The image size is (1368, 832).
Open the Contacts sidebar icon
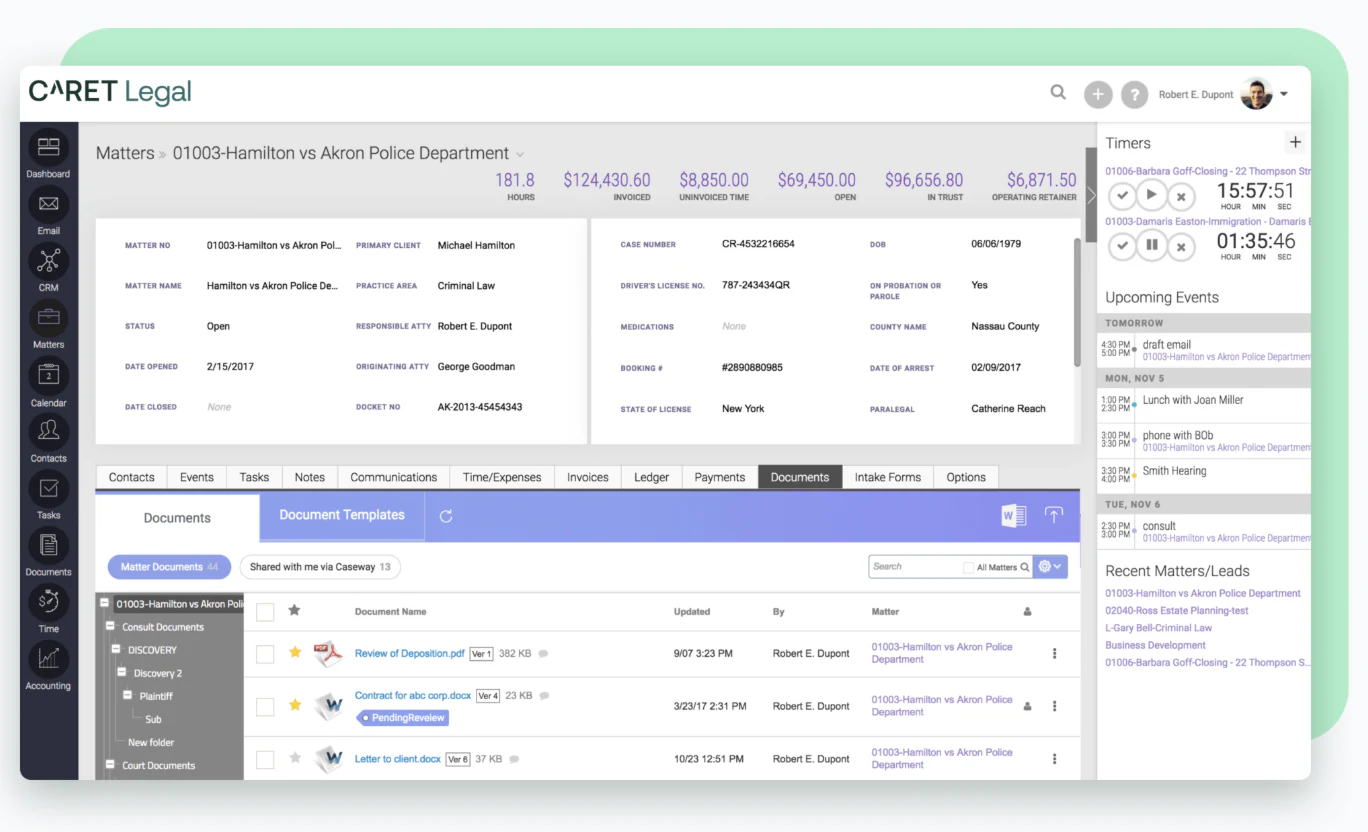48,432
